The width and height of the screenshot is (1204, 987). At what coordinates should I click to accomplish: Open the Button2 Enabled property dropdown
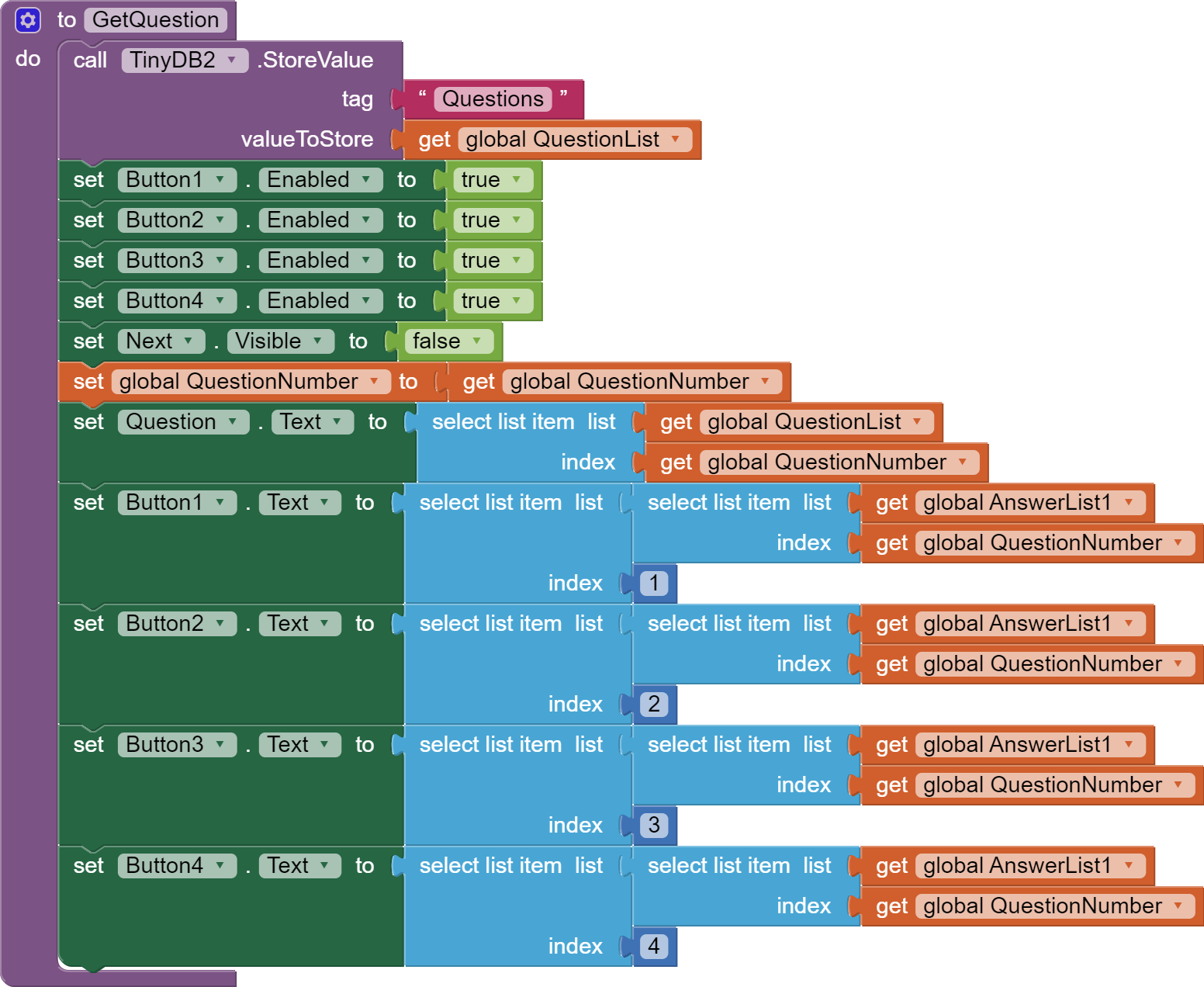[x=365, y=220]
